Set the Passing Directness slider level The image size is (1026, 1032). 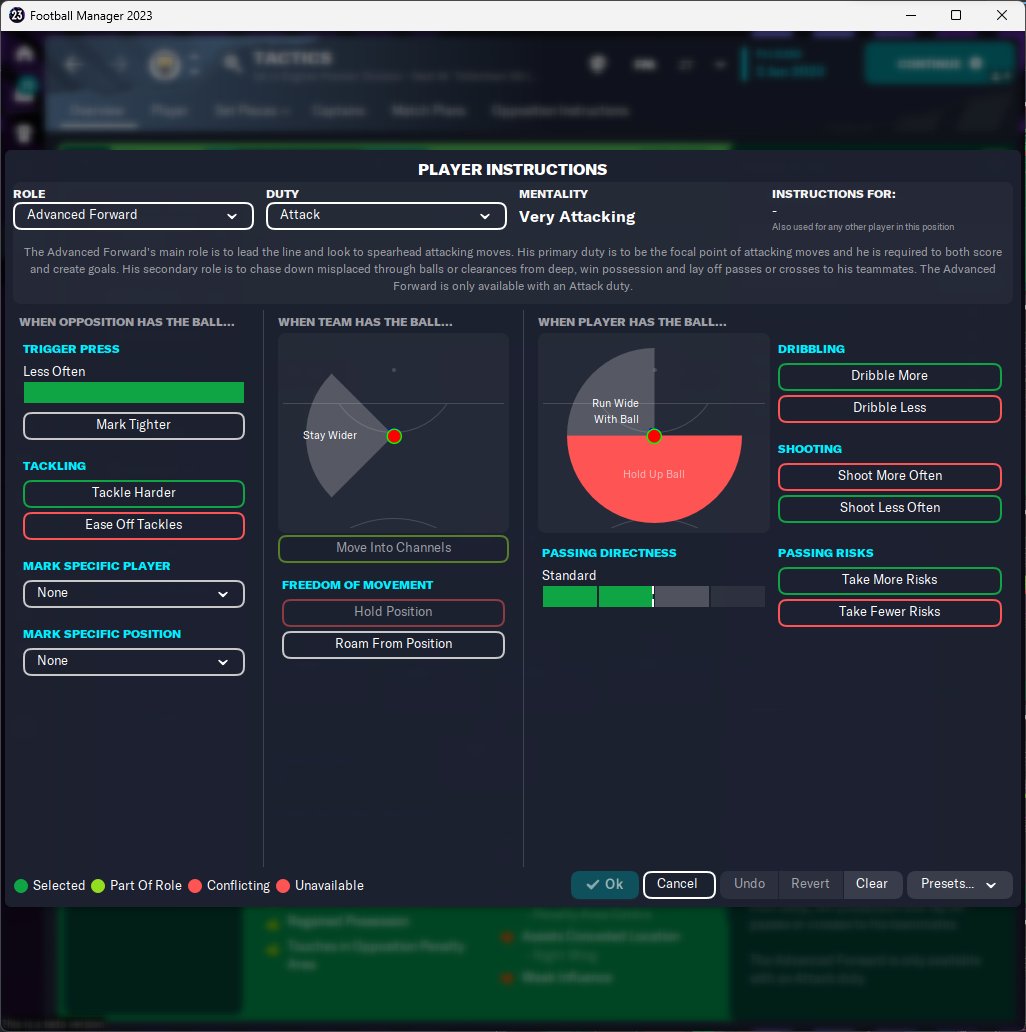654,596
